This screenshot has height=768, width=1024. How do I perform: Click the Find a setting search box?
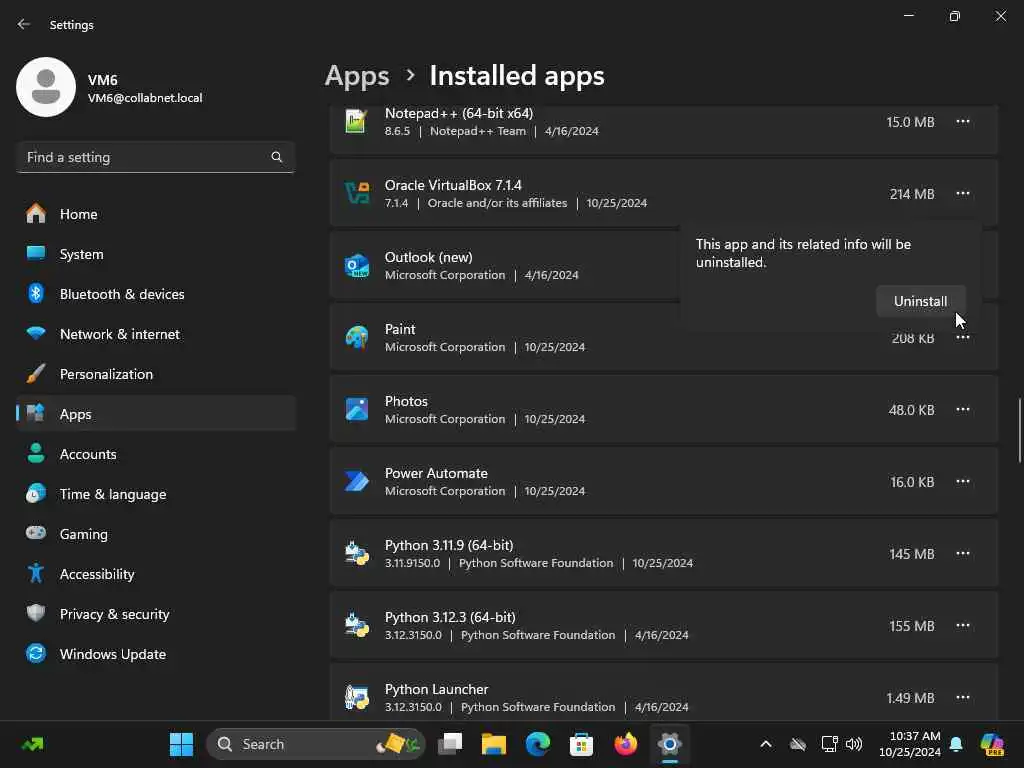(x=145, y=157)
